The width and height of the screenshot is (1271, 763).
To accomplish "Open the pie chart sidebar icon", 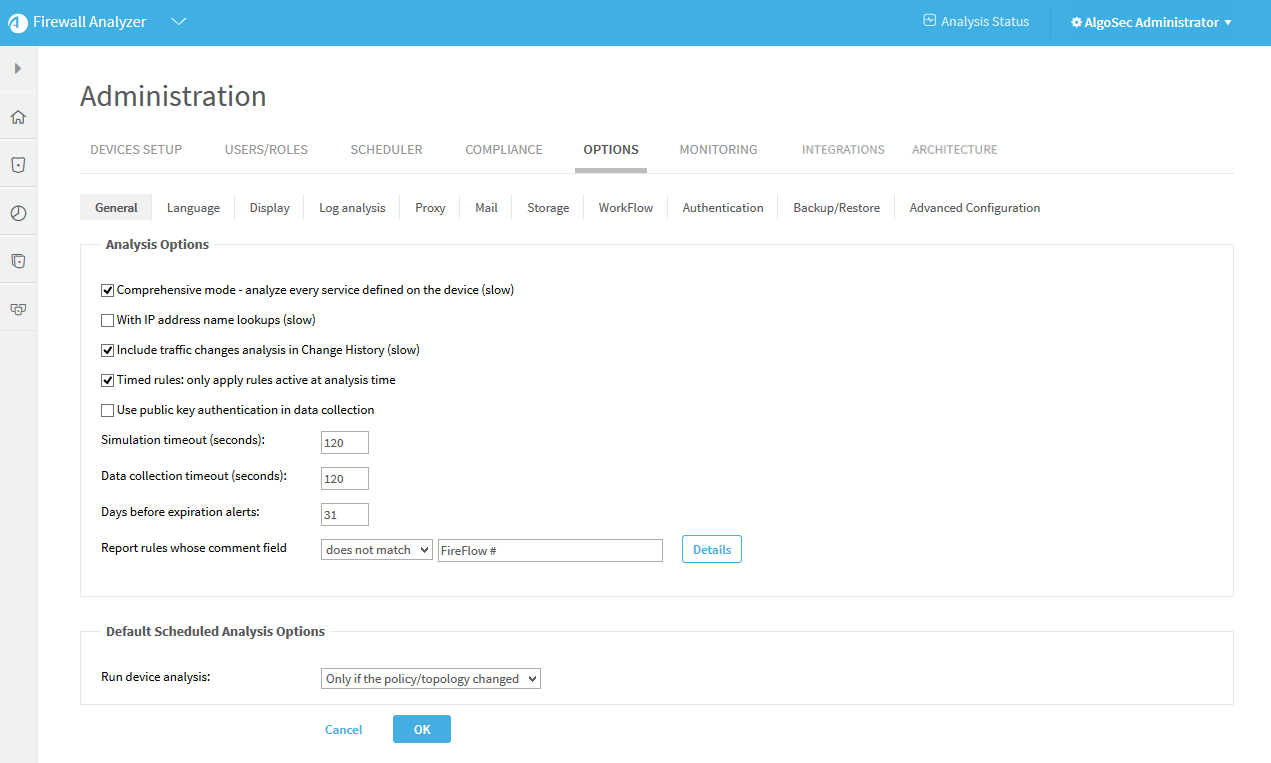I will pyautogui.click(x=18, y=213).
